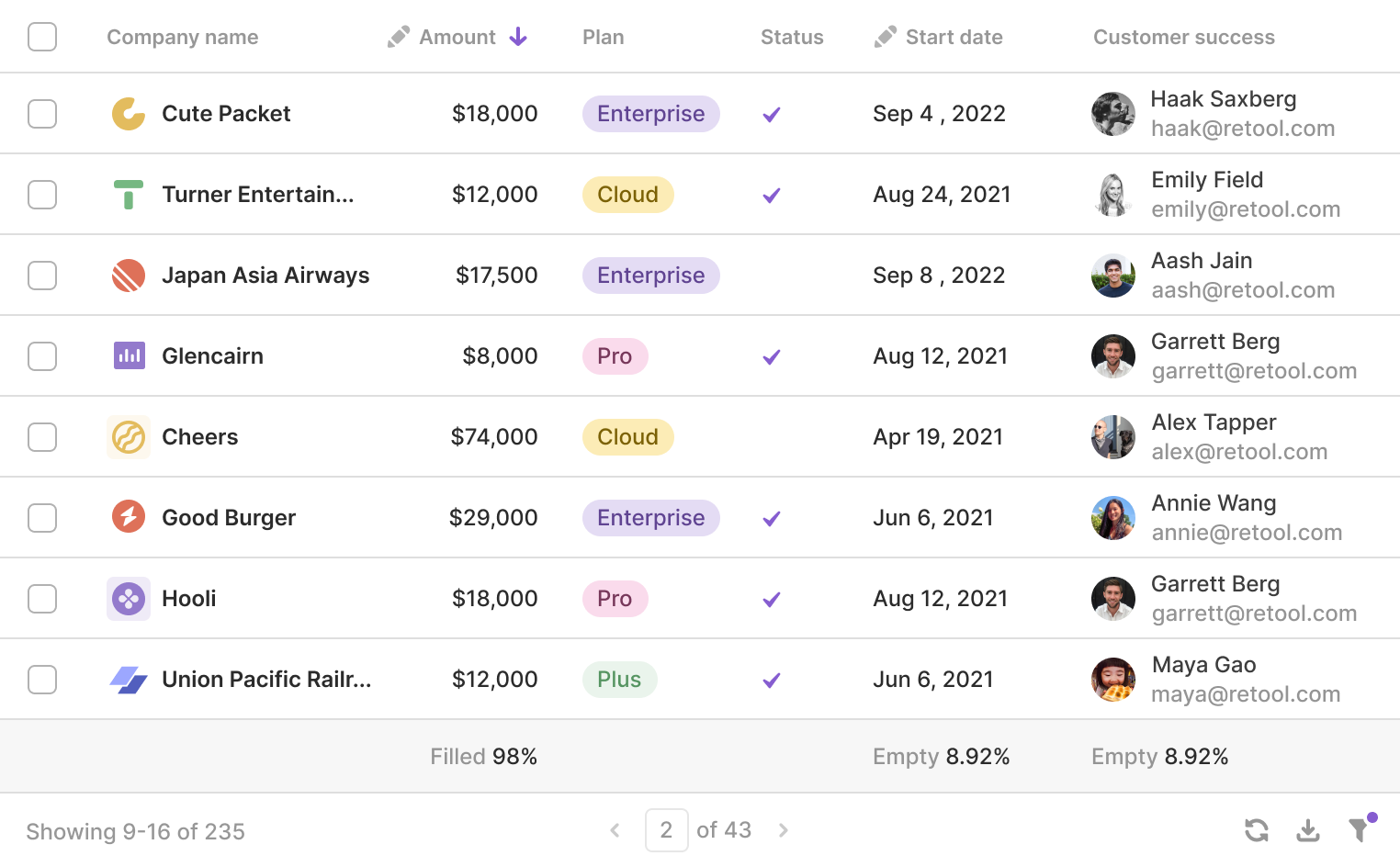Screen dimensions: 1400x867
Task: Click the Cute Packet company logo
Action: [x=129, y=114]
